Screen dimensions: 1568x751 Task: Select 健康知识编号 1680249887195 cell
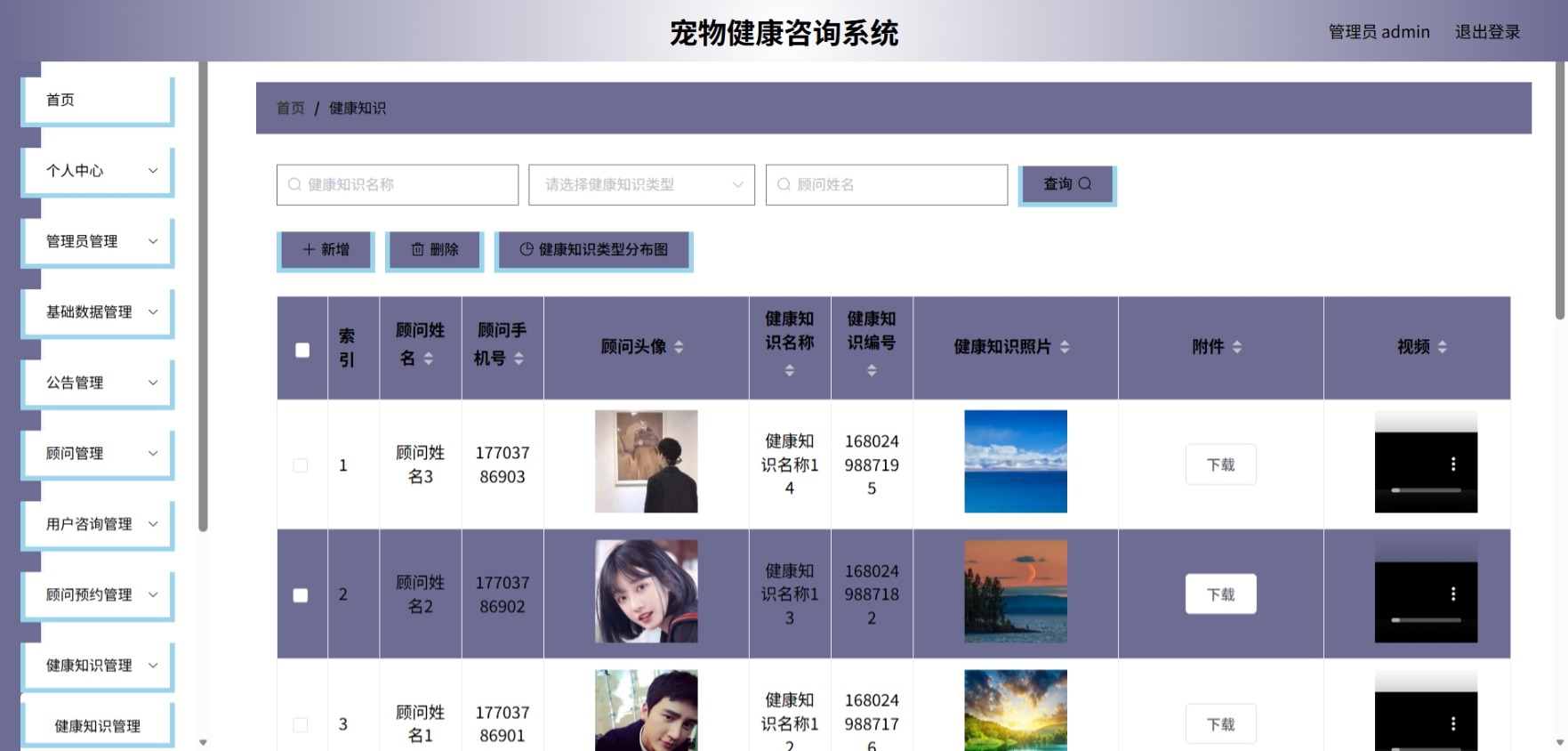(x=872, y=464)
